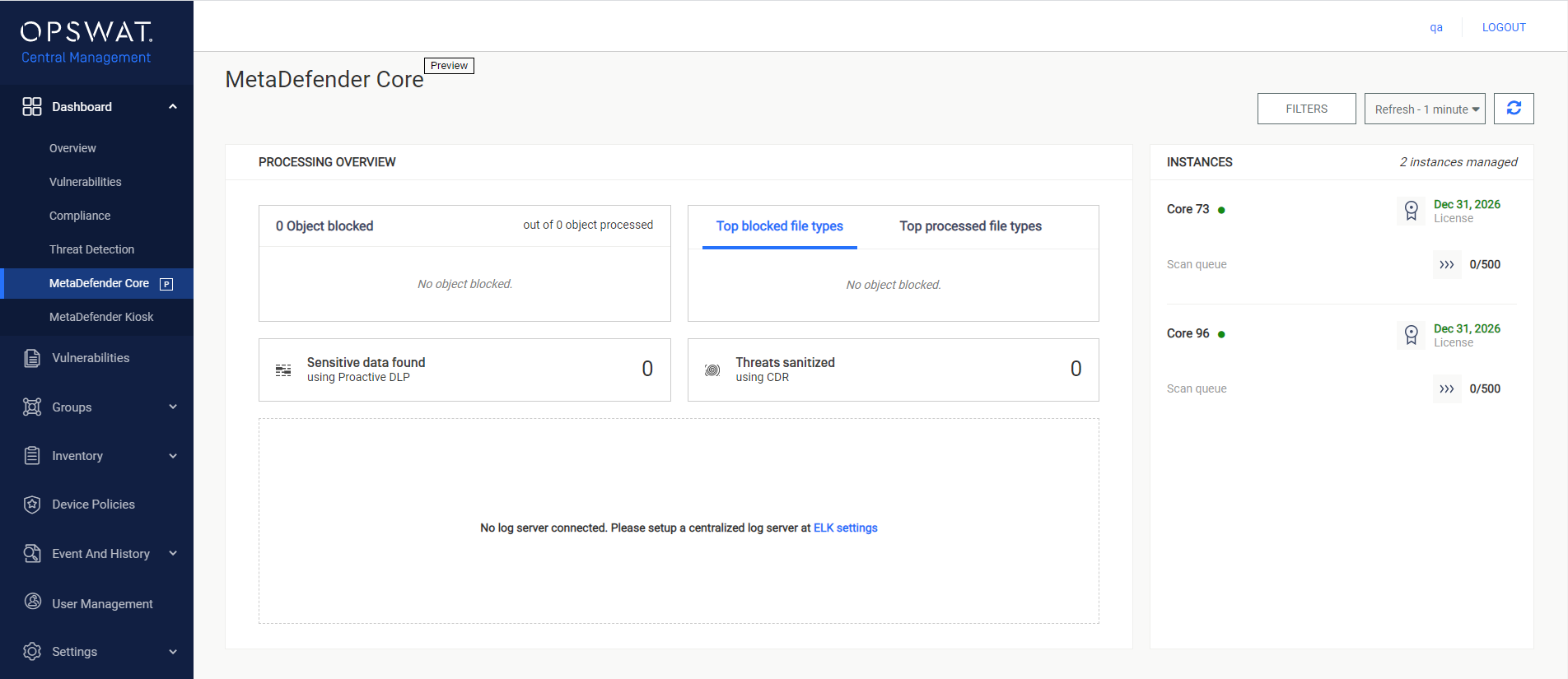1568x679 pixels.
Task: Expand the Event And History chevron
Action: (x=173, y=553)
